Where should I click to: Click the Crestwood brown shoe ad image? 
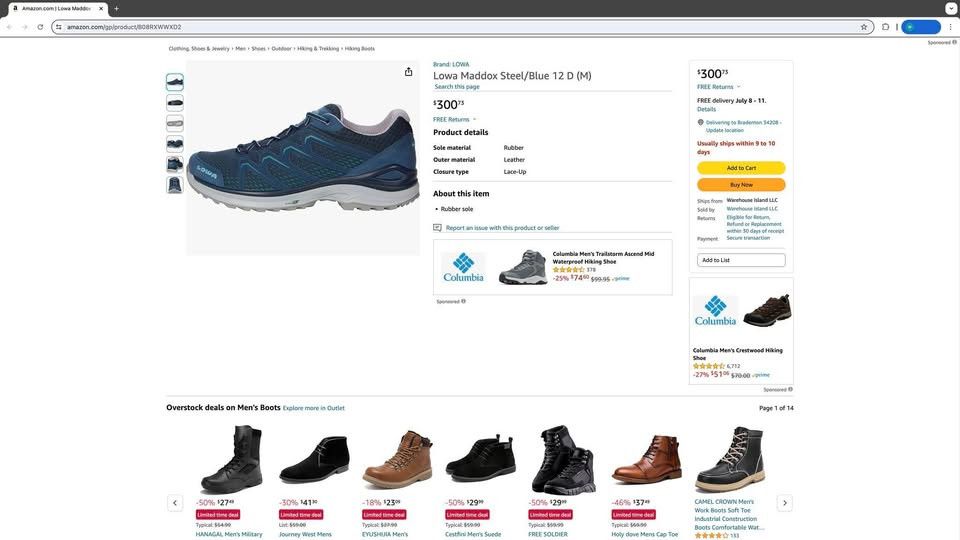click(767, 310)
